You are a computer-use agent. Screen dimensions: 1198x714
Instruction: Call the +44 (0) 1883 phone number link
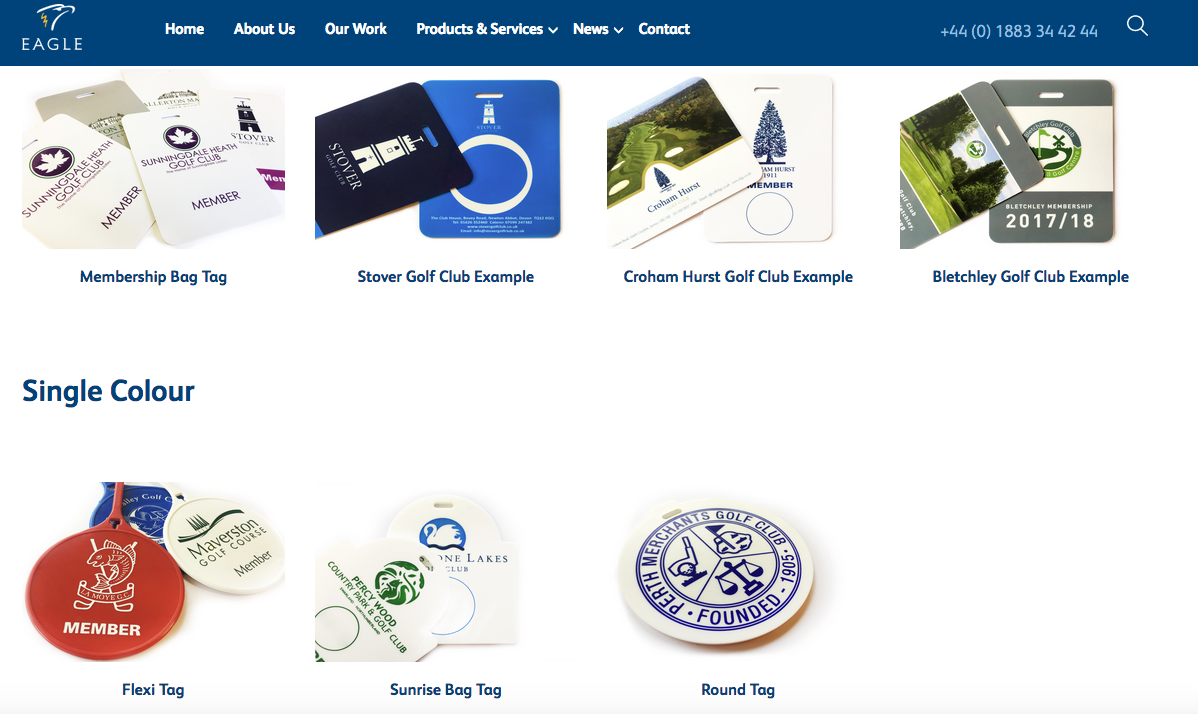[x=1018, y=31]
